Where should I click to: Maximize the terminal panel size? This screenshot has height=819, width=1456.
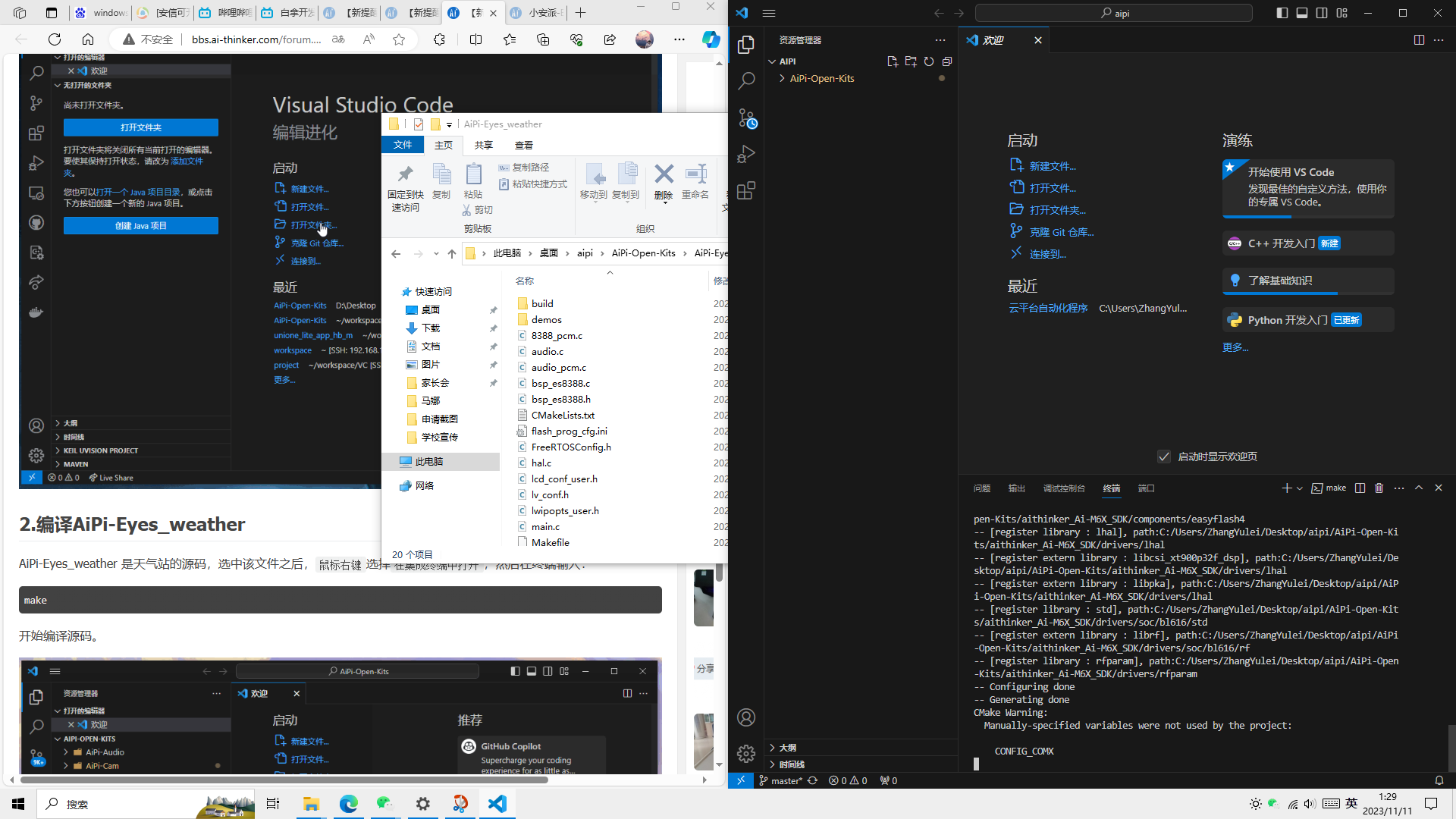pos(1419,488)
